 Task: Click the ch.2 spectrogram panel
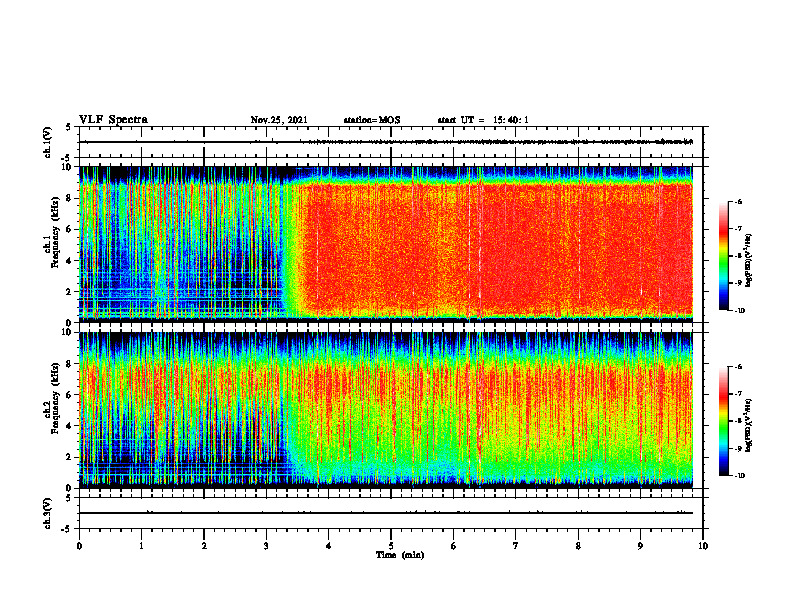tap(386, 410)
